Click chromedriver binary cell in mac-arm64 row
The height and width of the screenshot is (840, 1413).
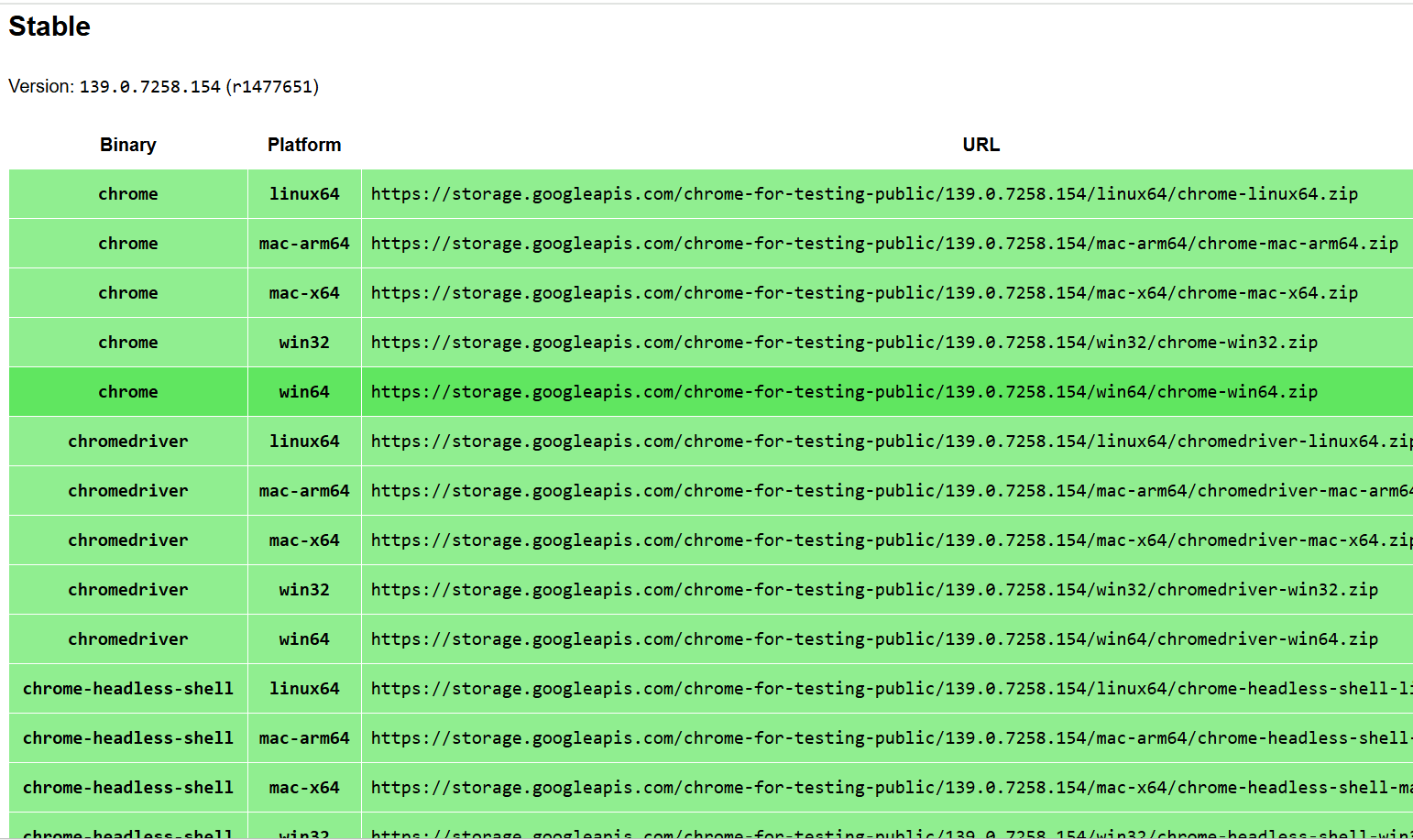coord(128,491)
